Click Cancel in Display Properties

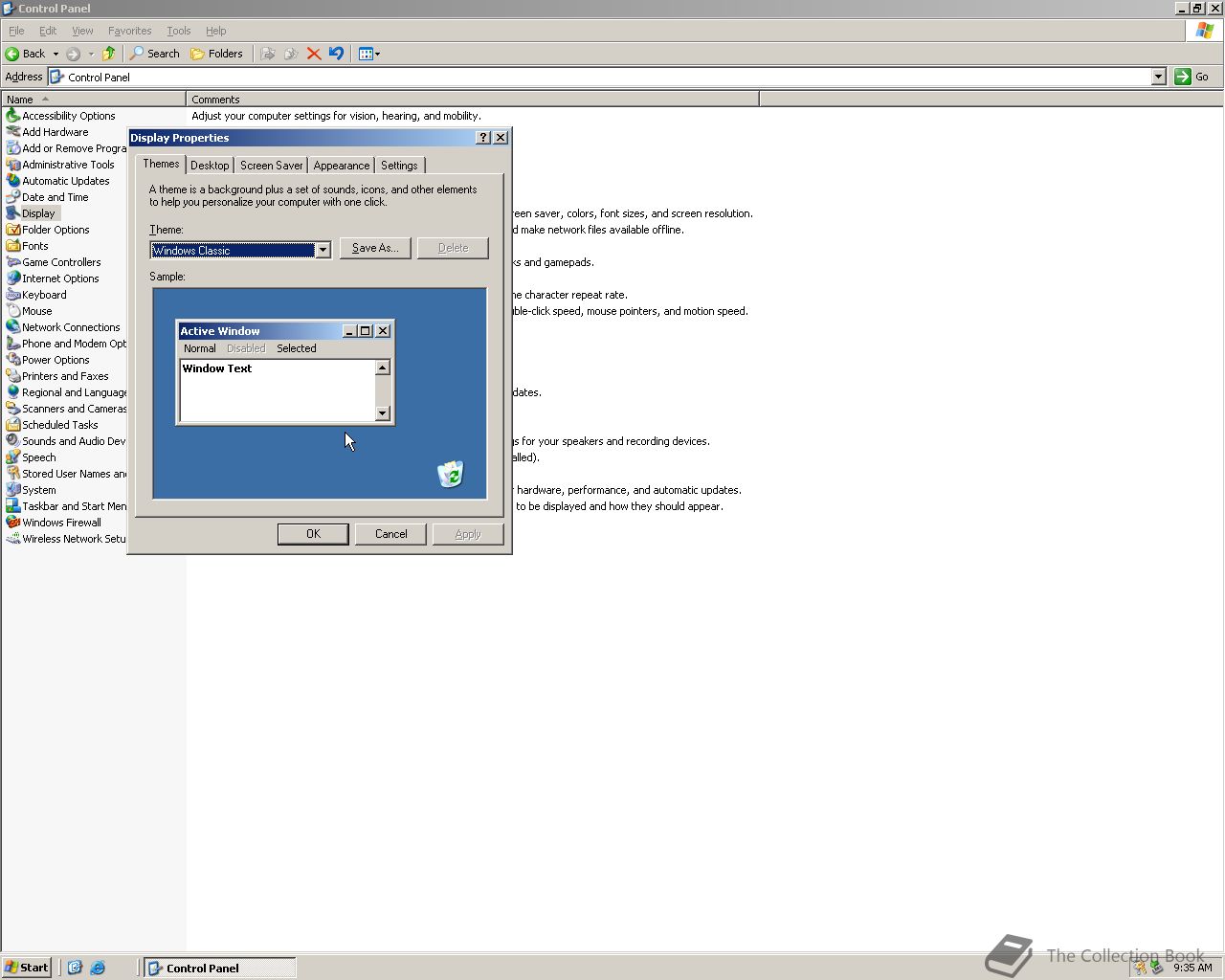point(390,534)
